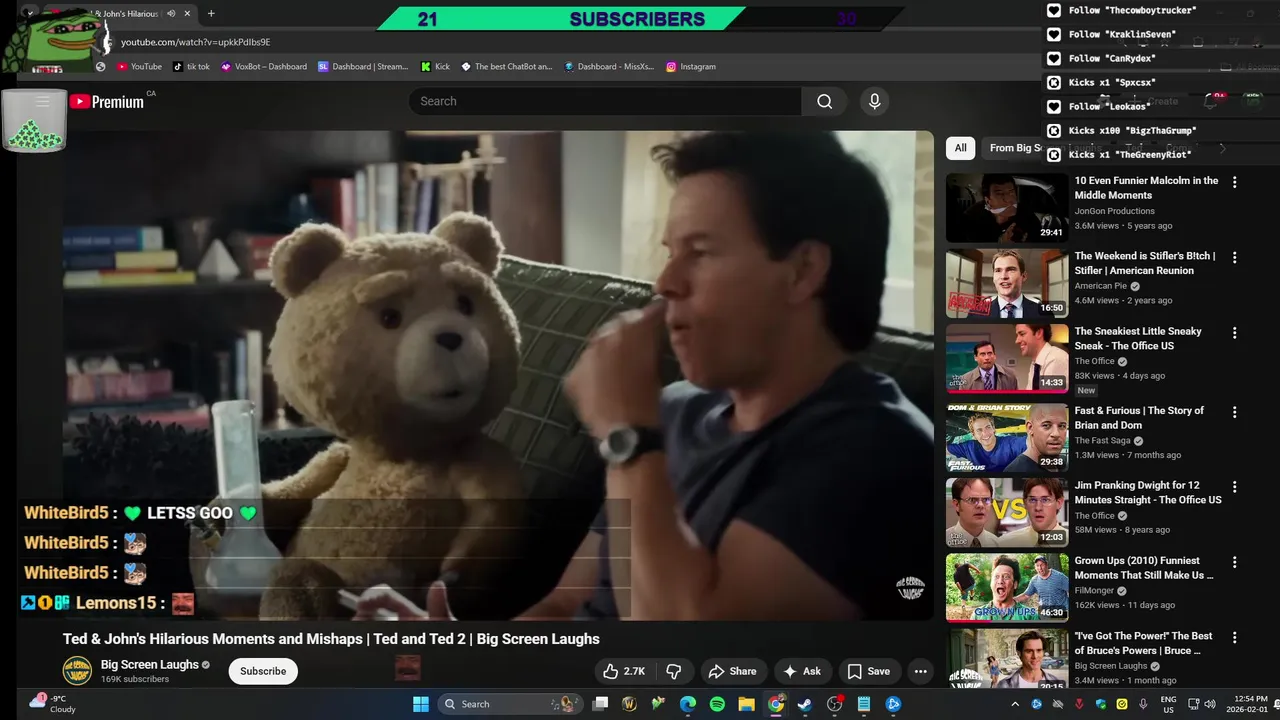This screenshot has width=1280, height=720.
Task: Play Fast & Furious Brian and Dom thumbnail
Action: (x=1007, y=437)
